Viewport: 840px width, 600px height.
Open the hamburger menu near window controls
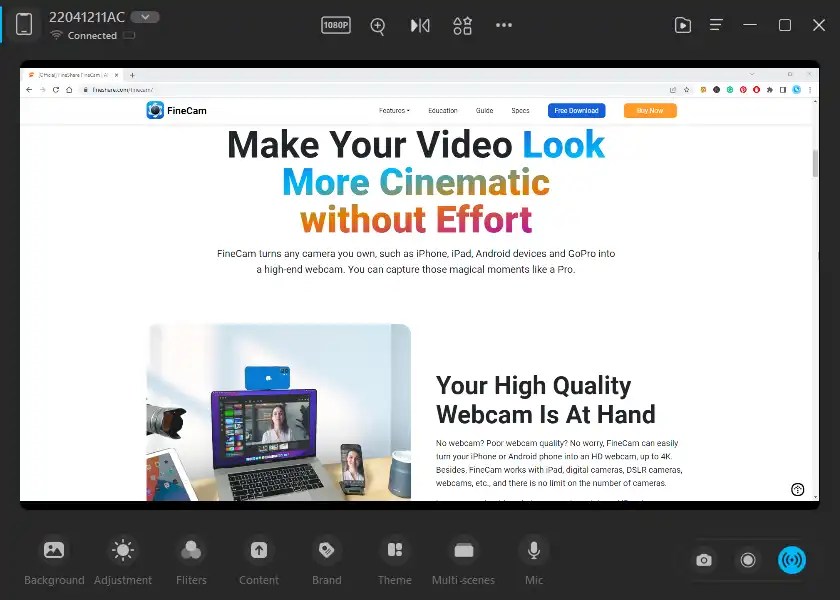pyautogui.click(x=716, y=25)
